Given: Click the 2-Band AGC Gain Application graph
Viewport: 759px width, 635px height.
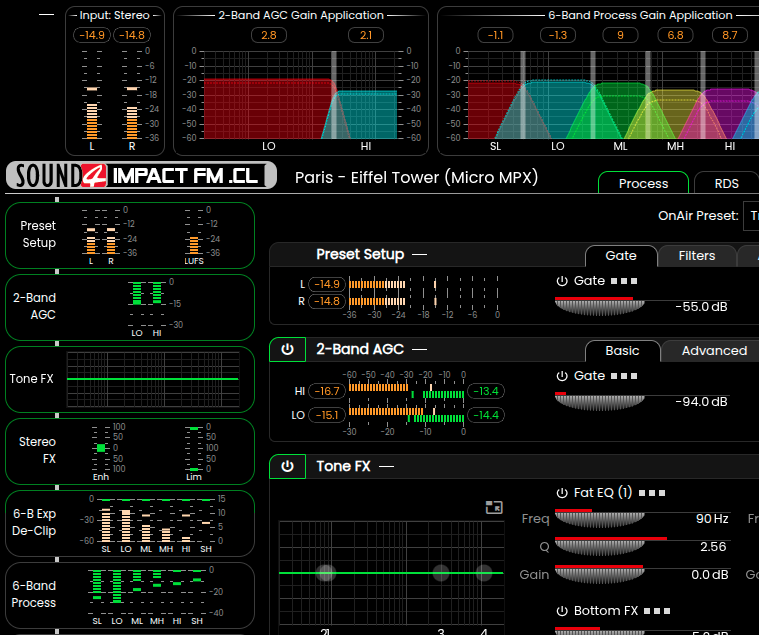Looking at the screenshot, I should coord(300,95).
